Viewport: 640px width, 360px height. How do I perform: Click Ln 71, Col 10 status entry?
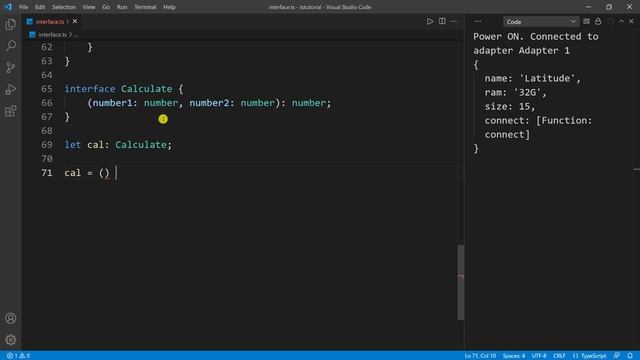[x=480, y=356]
